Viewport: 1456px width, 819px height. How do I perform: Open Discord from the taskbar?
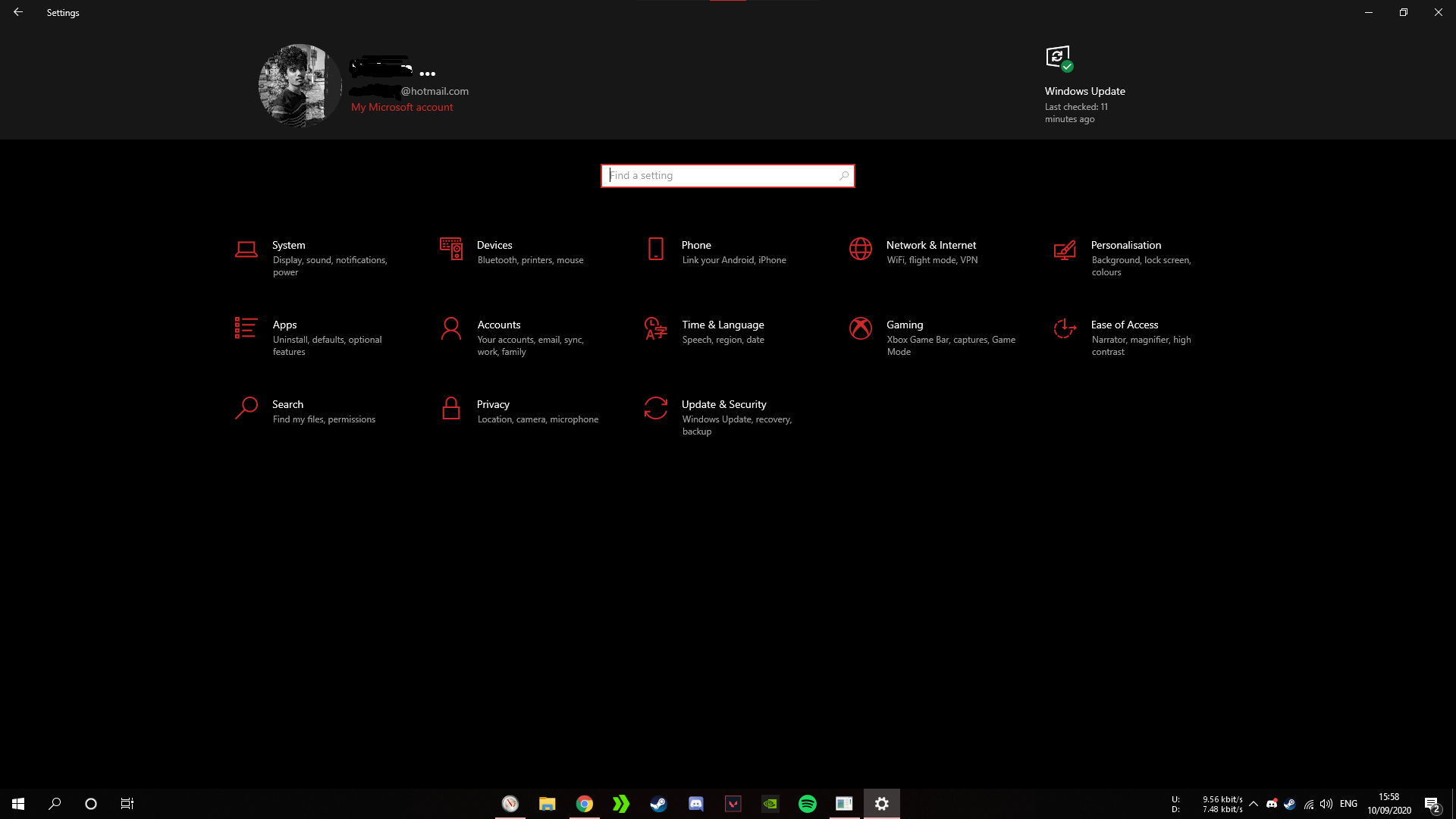tap(695, 804)
